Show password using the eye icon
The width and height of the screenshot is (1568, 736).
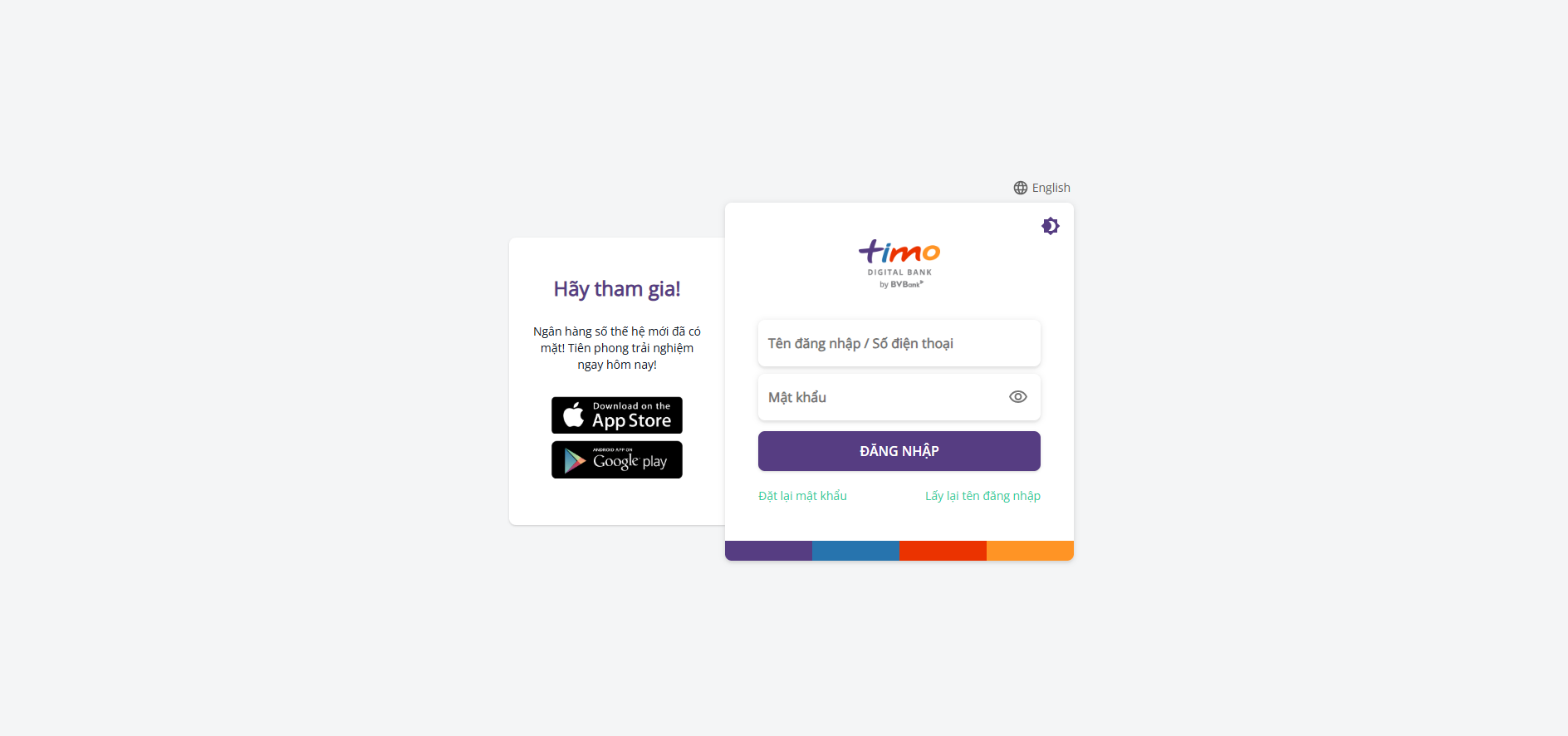click(x=1018, y=397)
